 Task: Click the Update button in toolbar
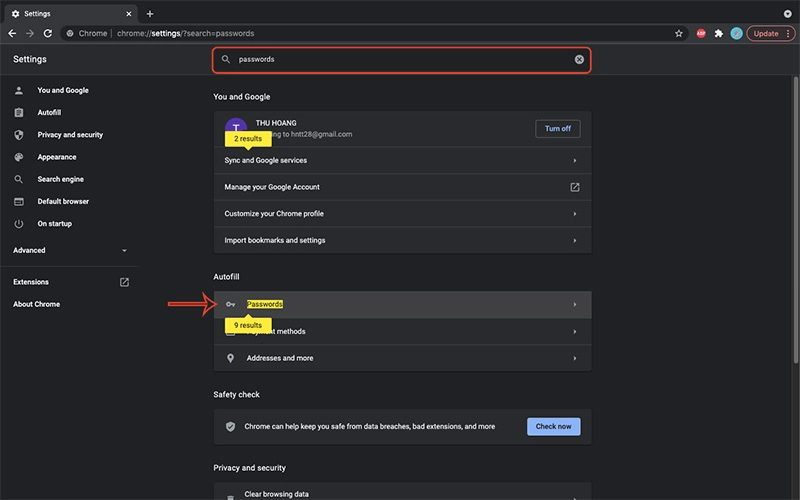766,33
